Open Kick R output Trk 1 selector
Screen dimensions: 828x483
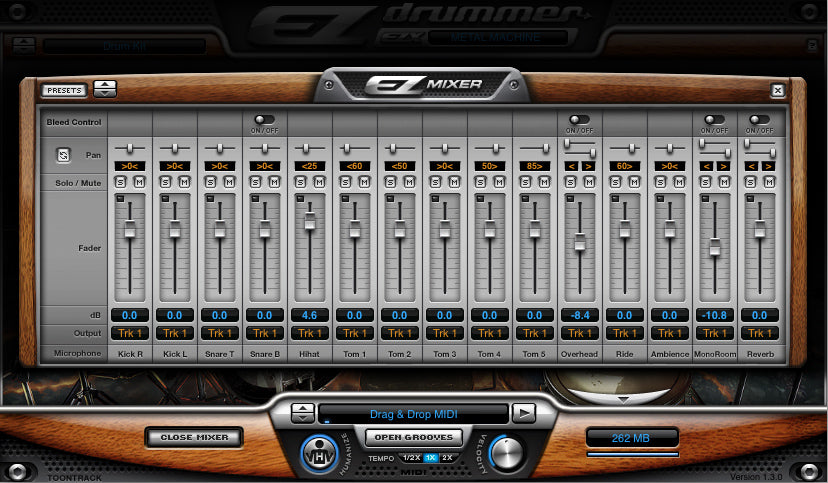click(129, 333)
